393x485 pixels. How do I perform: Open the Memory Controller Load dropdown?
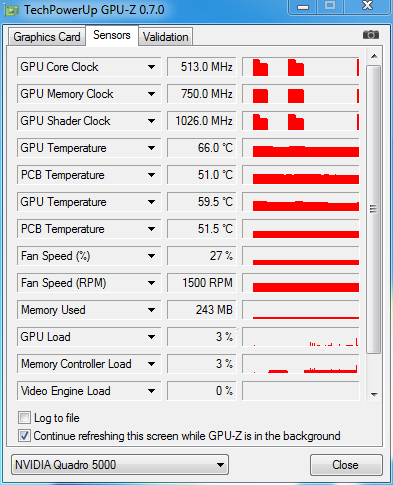(89, 364)
